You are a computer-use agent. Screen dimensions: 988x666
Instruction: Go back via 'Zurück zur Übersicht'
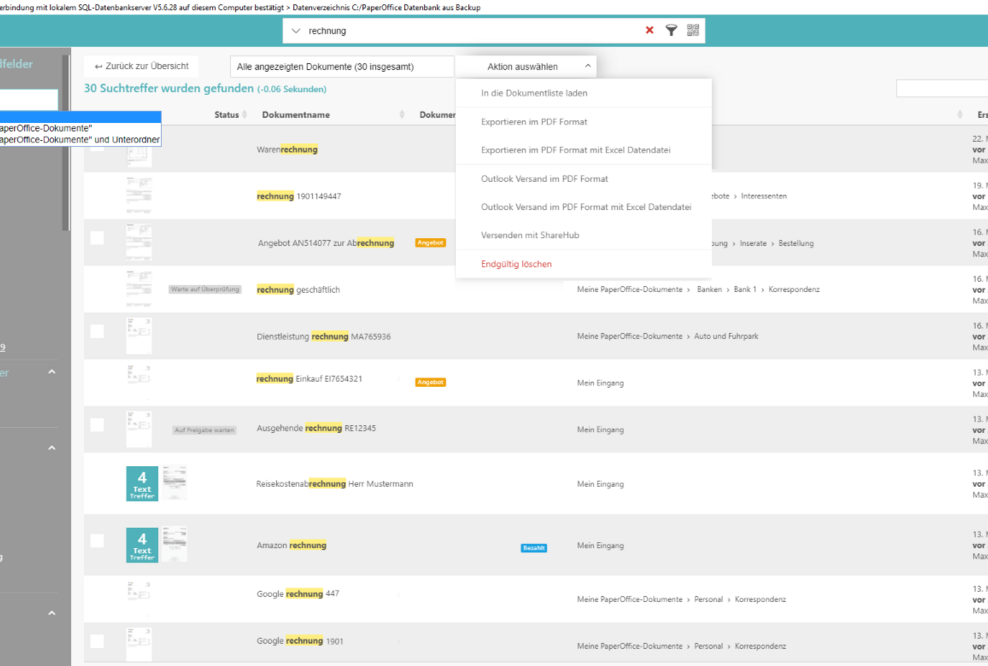(141, 66)
